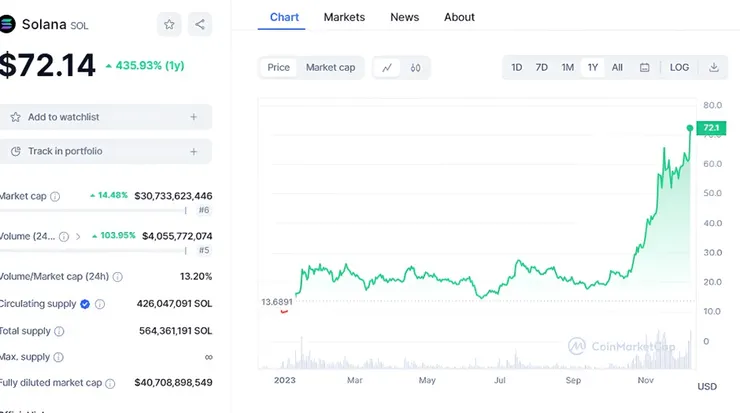
Task: Click the star icon next to Solana
Action: pyautogui.click(x=169, y=24)
